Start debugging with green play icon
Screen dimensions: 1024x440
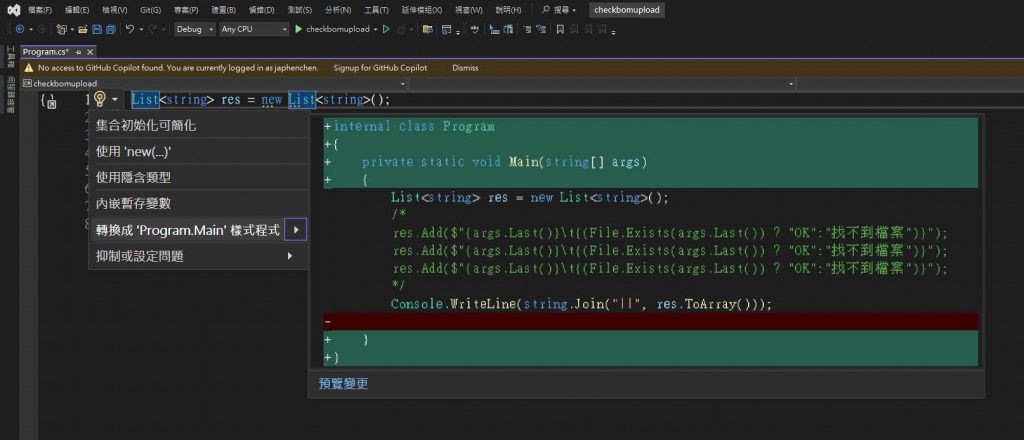298,29
